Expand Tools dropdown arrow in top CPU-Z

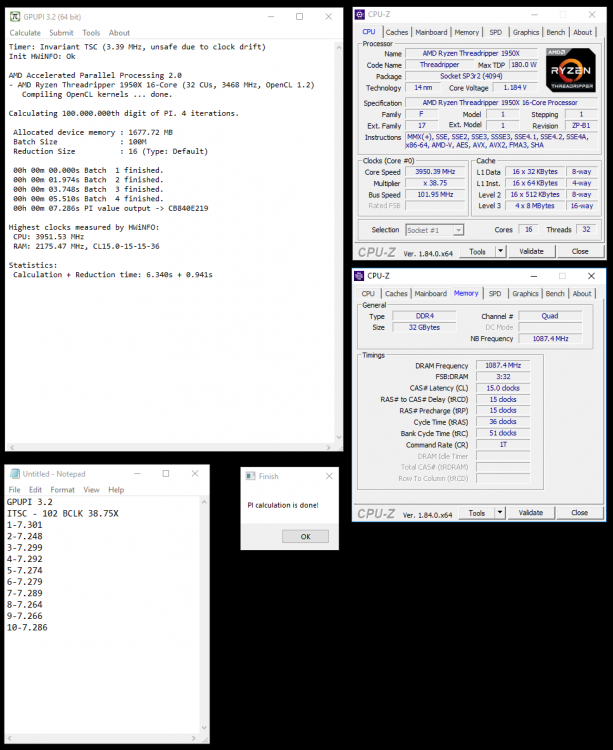pyautogui.click(x=500, y=251)
